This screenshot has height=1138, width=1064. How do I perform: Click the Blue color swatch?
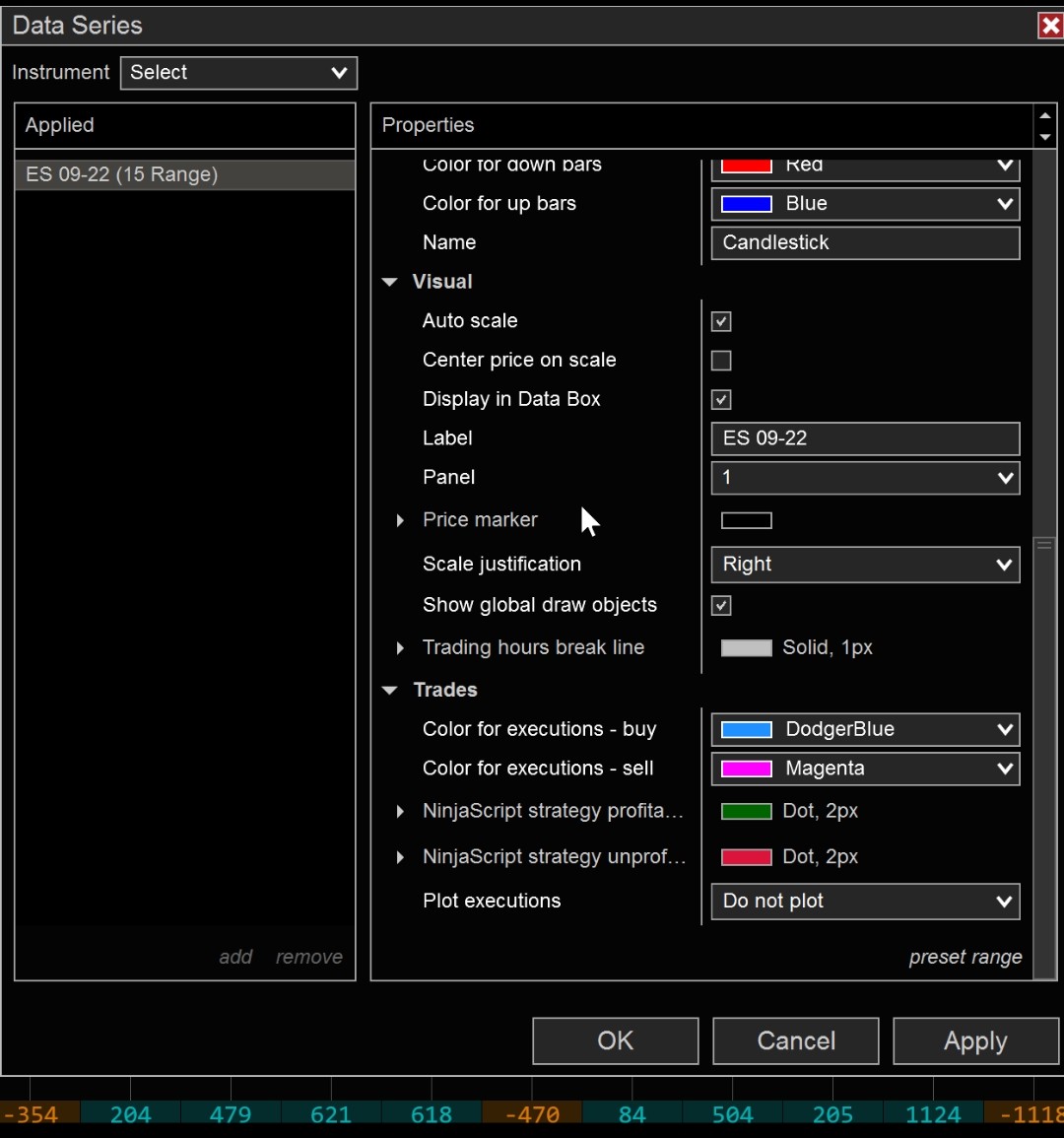tap(746, 204)
